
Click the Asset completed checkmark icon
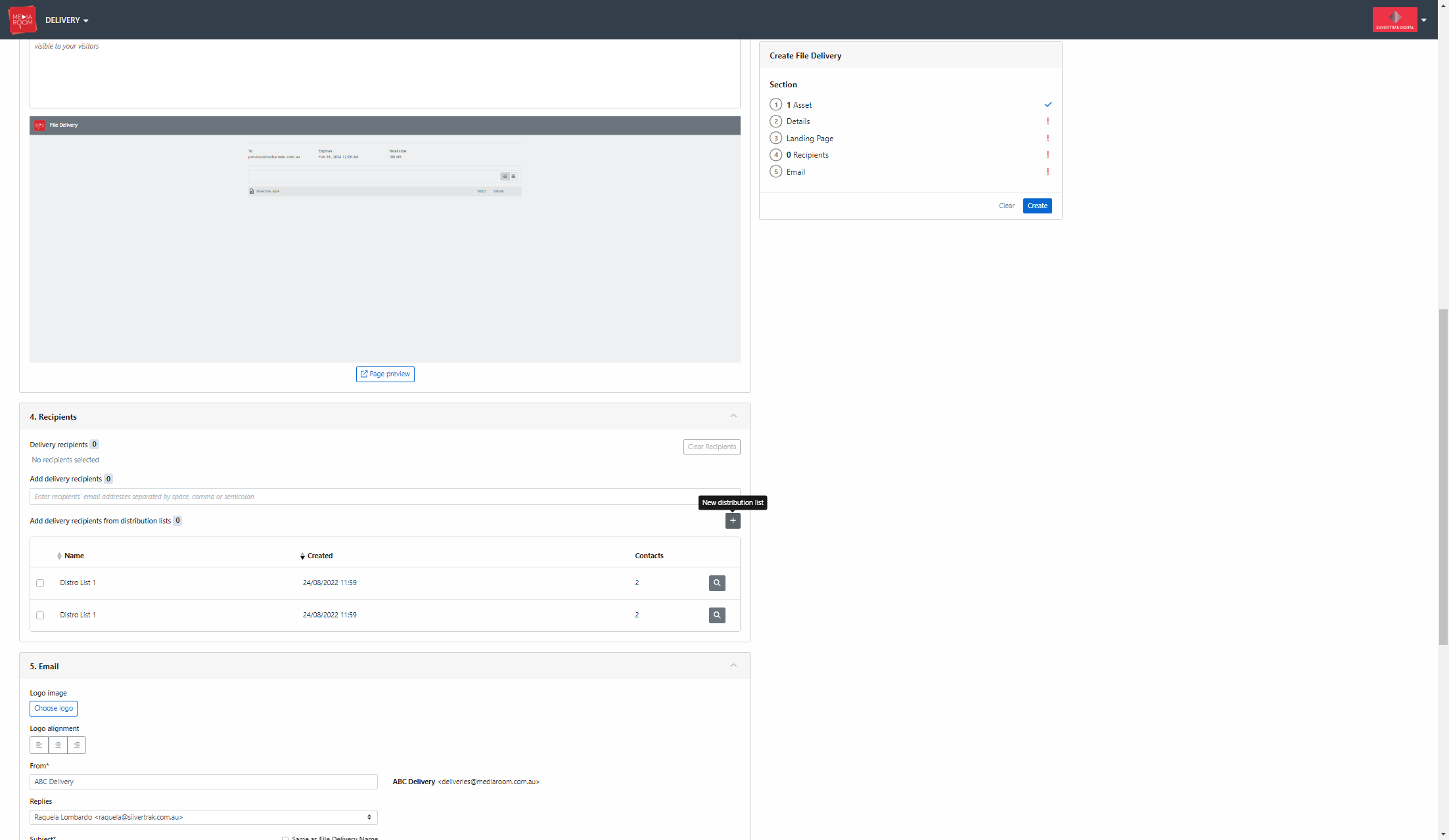click(1048, 104)
